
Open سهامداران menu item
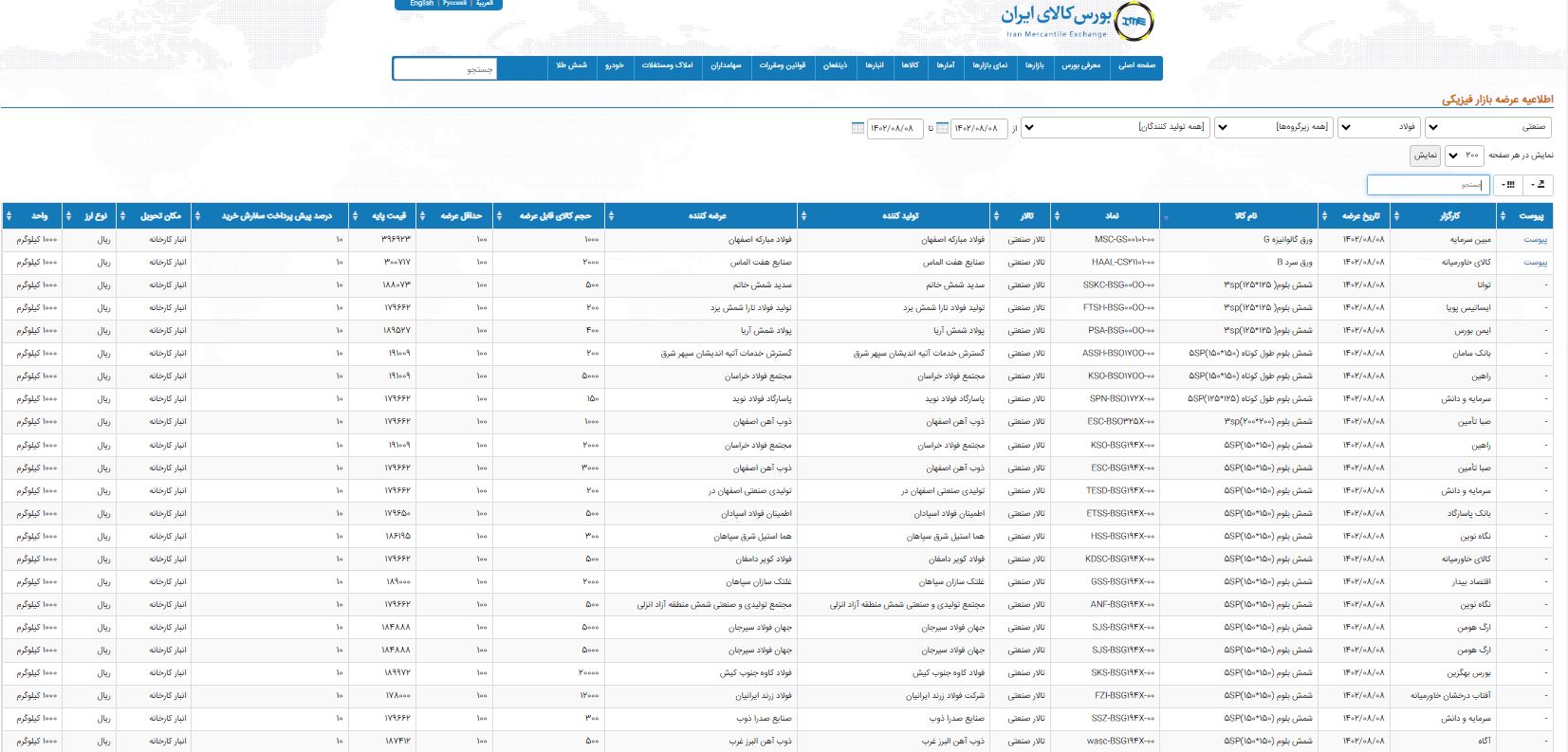tap(726, 66)
